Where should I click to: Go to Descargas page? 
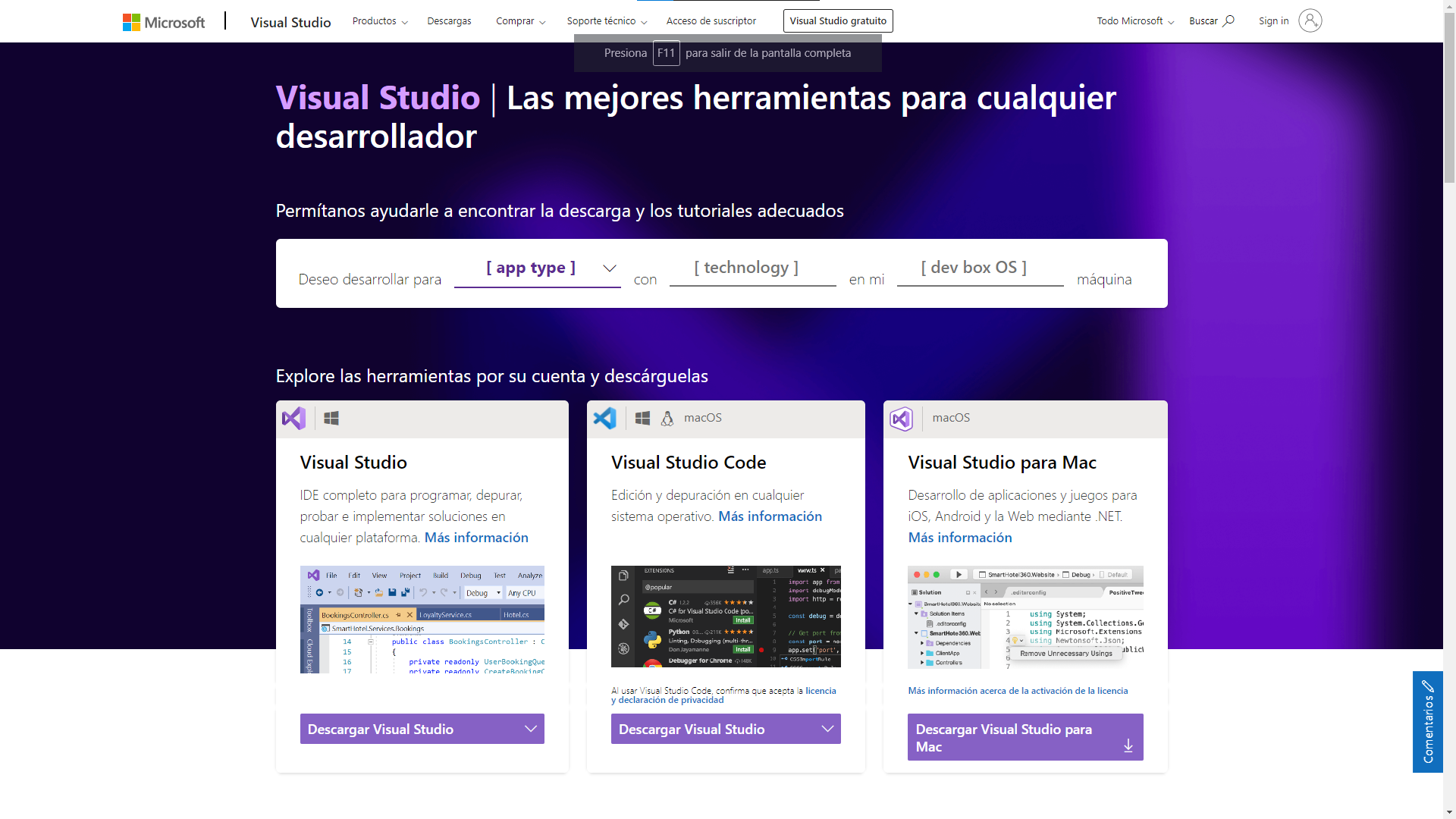coord(449,21)
